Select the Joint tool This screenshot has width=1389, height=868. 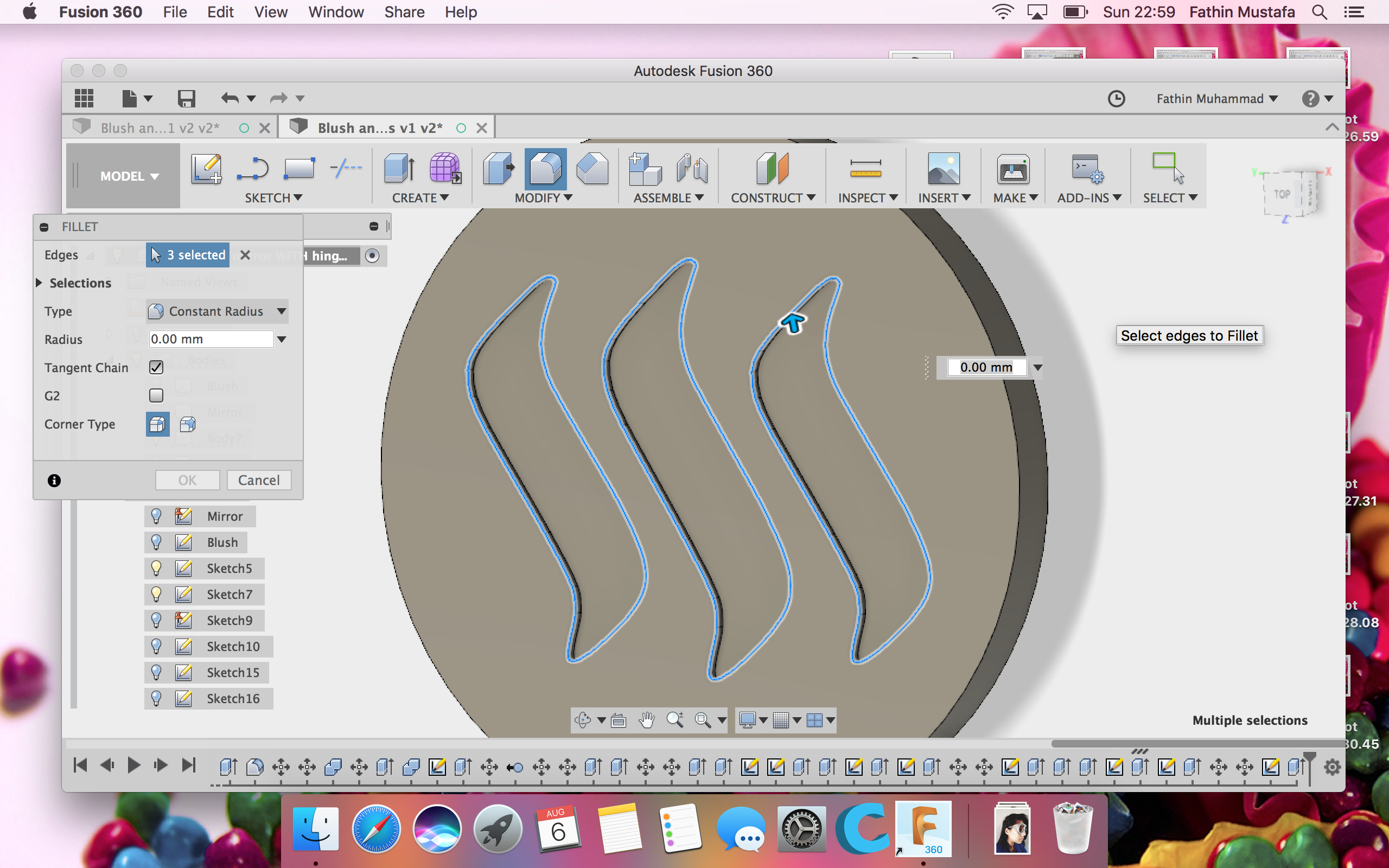(692, 168)
